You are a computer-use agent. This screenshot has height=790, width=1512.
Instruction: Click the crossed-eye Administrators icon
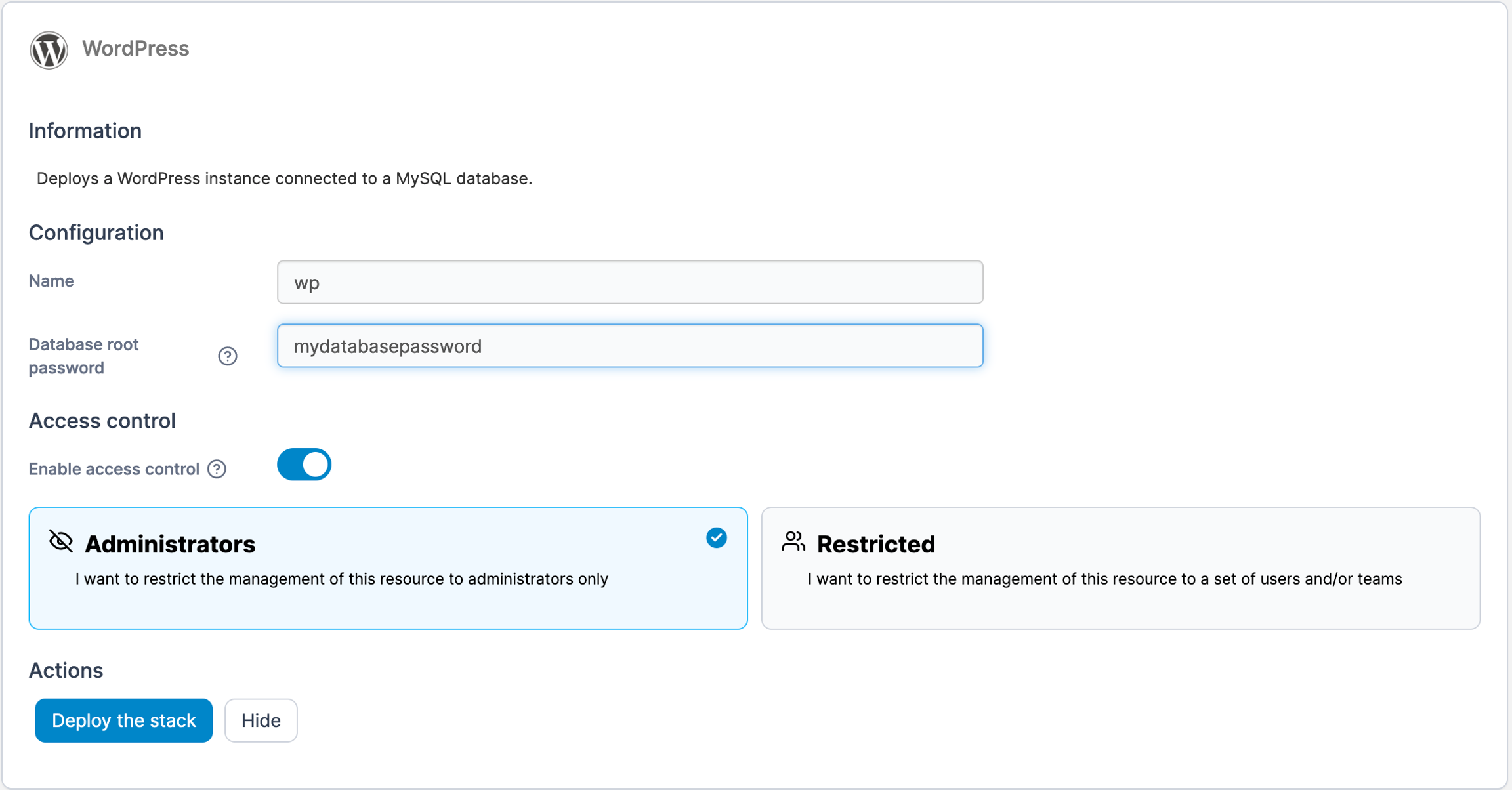(61, 542)
